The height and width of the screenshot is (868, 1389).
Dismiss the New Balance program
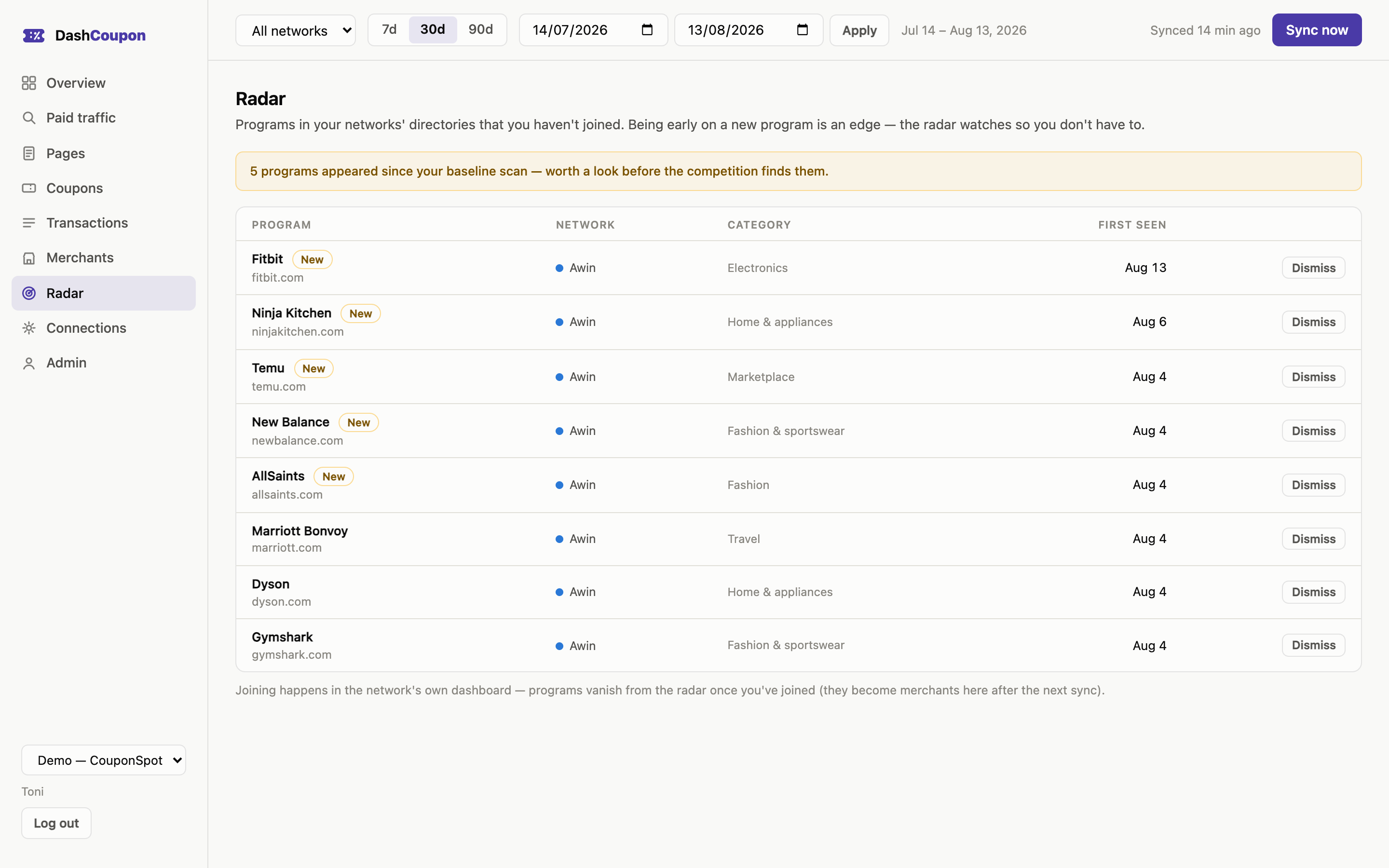(x=1313, y=431)
